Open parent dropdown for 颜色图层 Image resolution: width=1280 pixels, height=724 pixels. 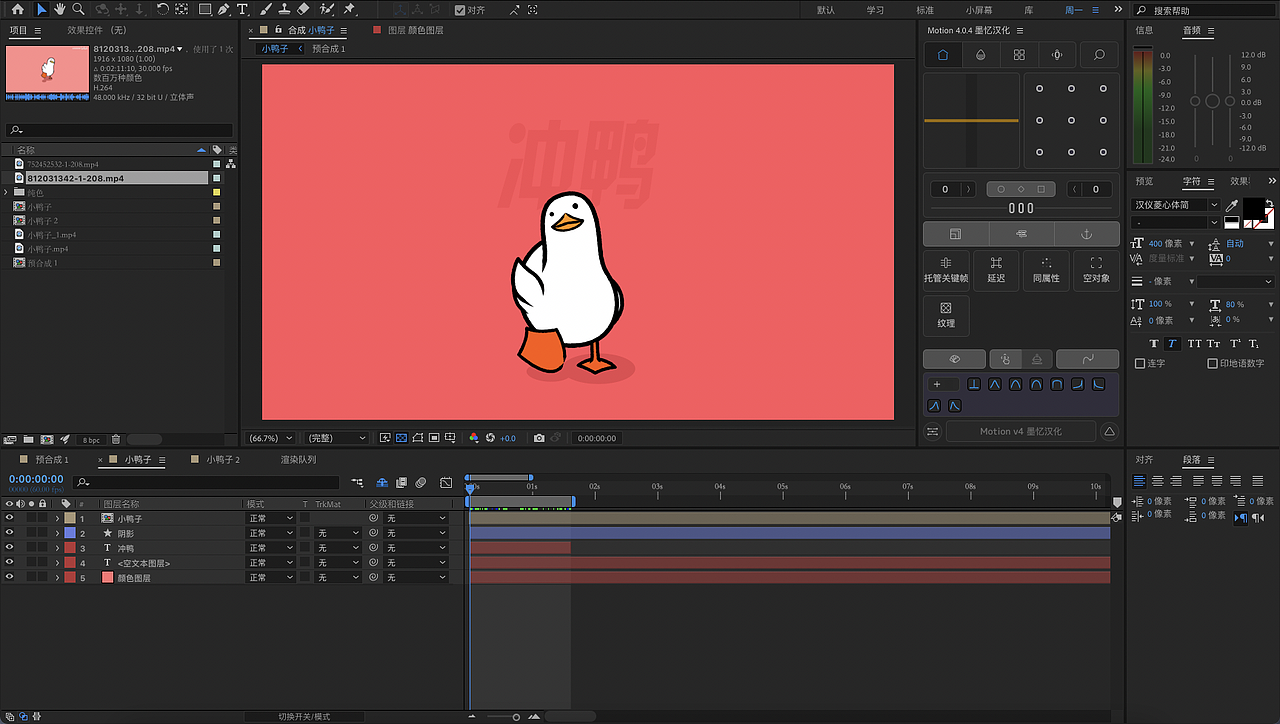pos(415,577)
